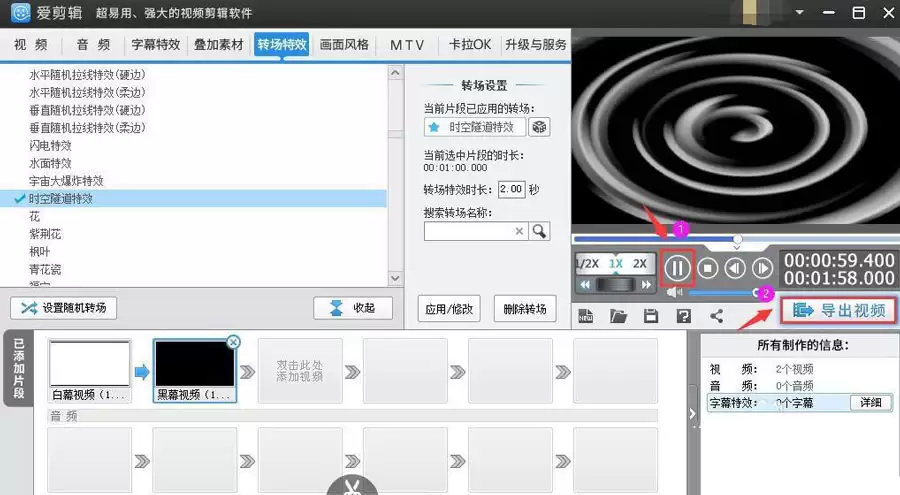This screenshot has height=495, width=900.
Task: Open the 画面风格 tab
Action: pos(344,44)
